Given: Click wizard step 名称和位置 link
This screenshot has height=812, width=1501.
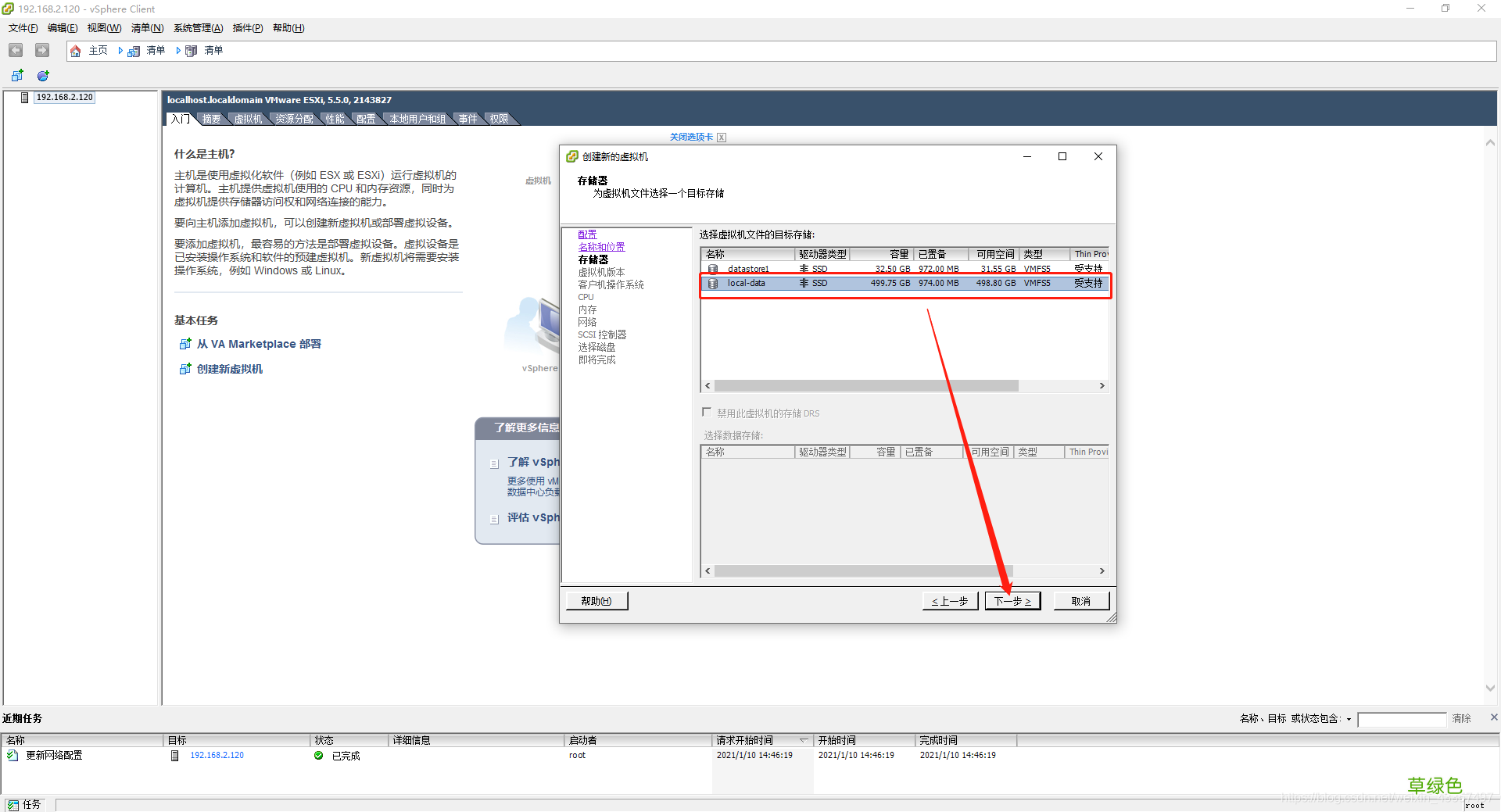Looking at the screenshot, I should click(x=601, y=247).
